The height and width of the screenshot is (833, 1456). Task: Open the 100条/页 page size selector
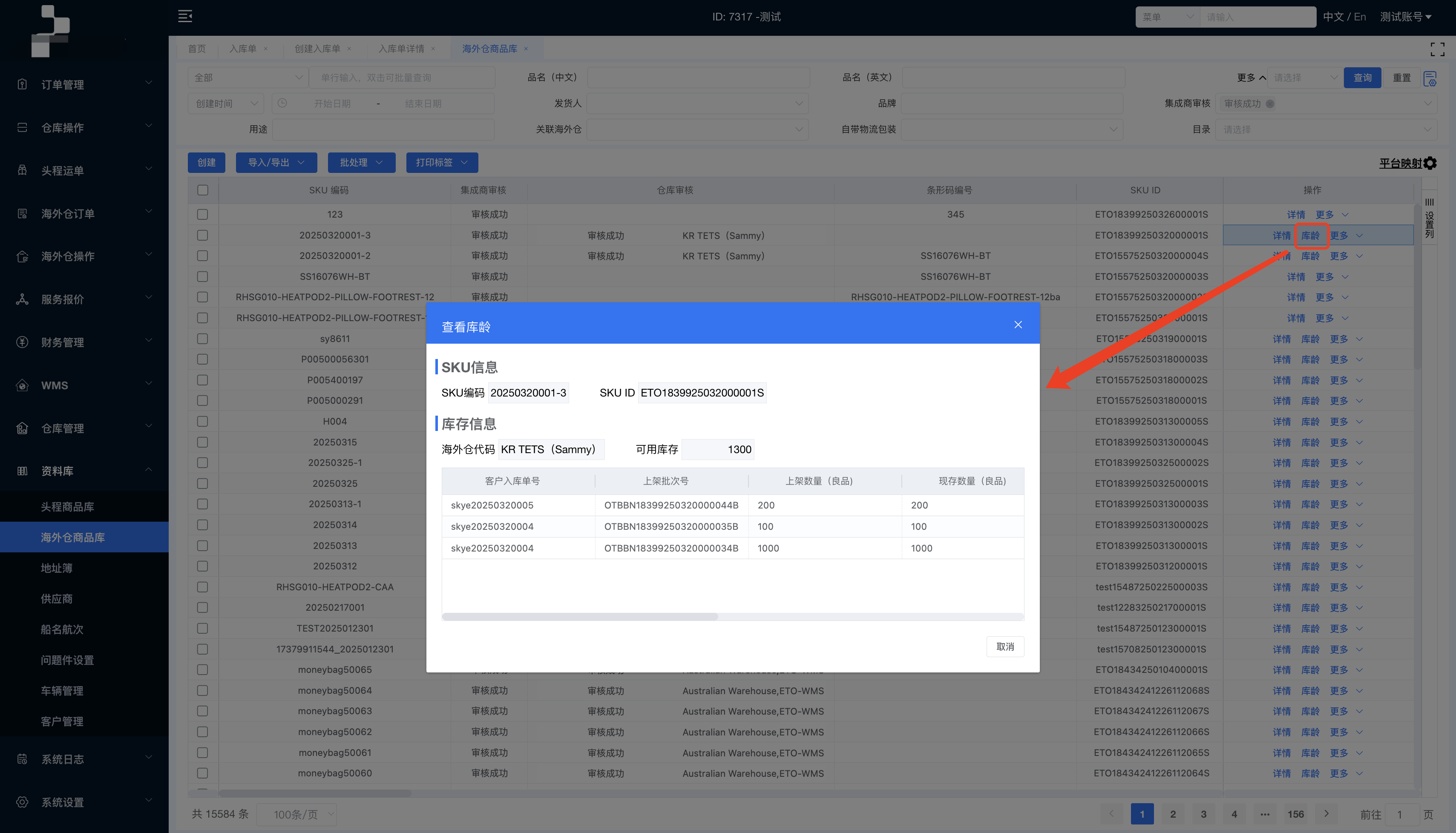296,814
